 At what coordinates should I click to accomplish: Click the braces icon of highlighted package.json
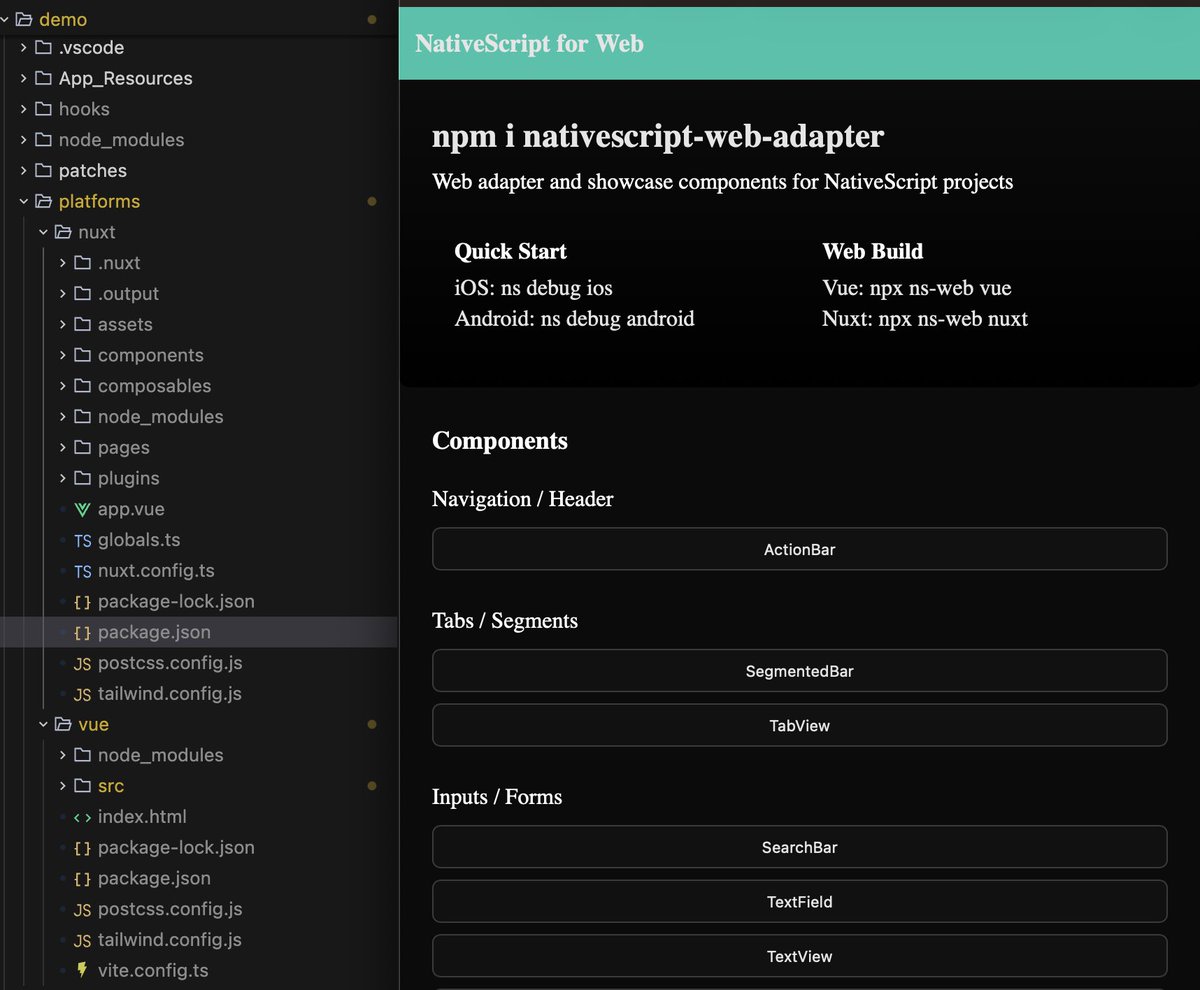coord(82,632)
